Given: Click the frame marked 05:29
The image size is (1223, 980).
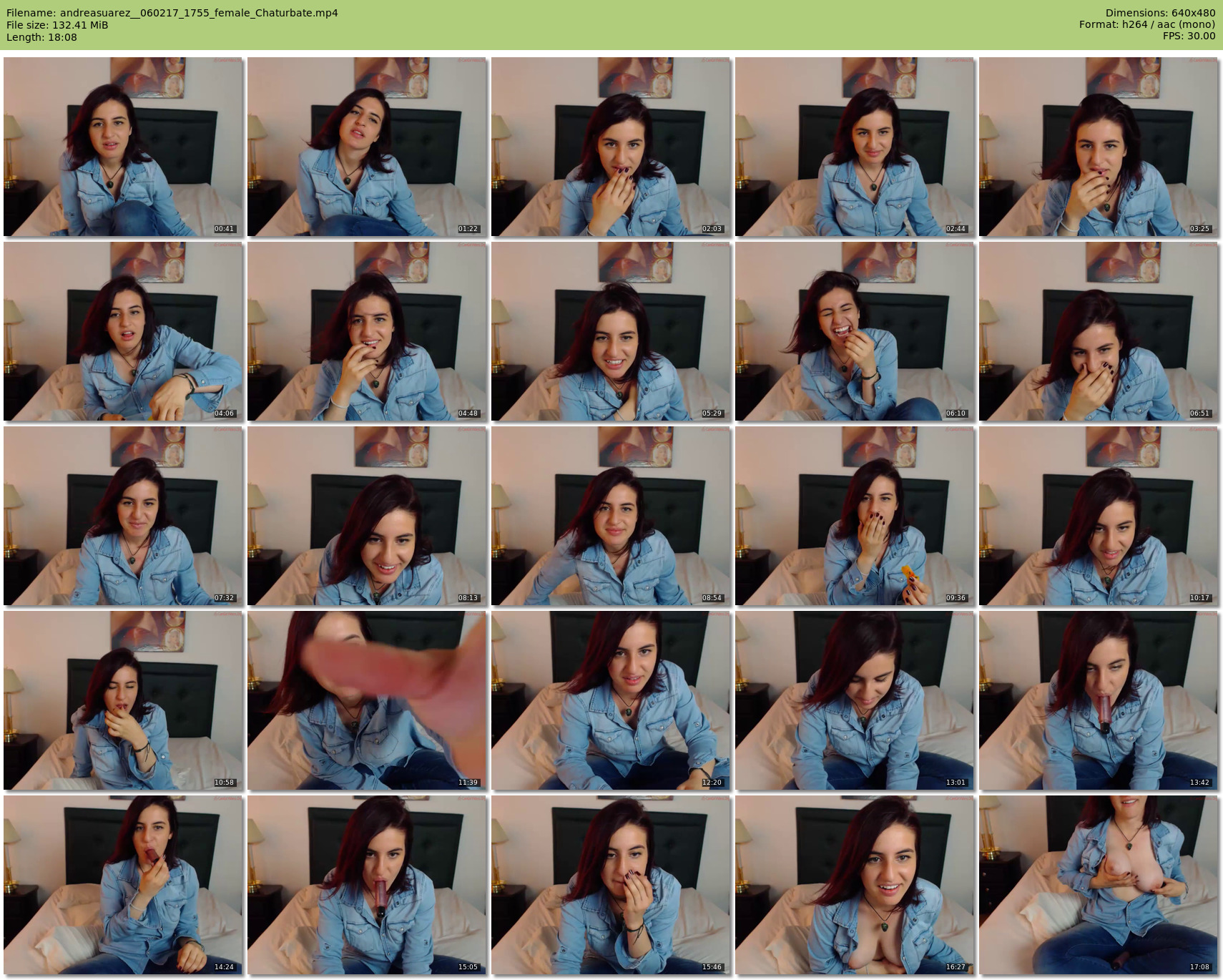Looking at the screenshot, I should coord(611,331).
